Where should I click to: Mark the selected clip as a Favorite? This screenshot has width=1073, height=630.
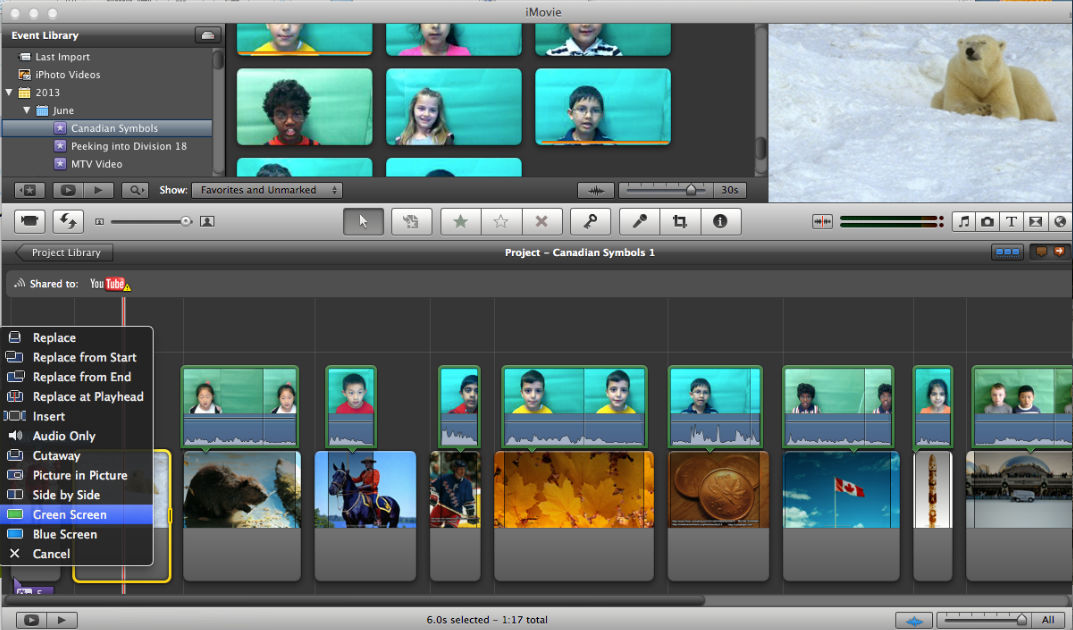[x=460, y=221]
